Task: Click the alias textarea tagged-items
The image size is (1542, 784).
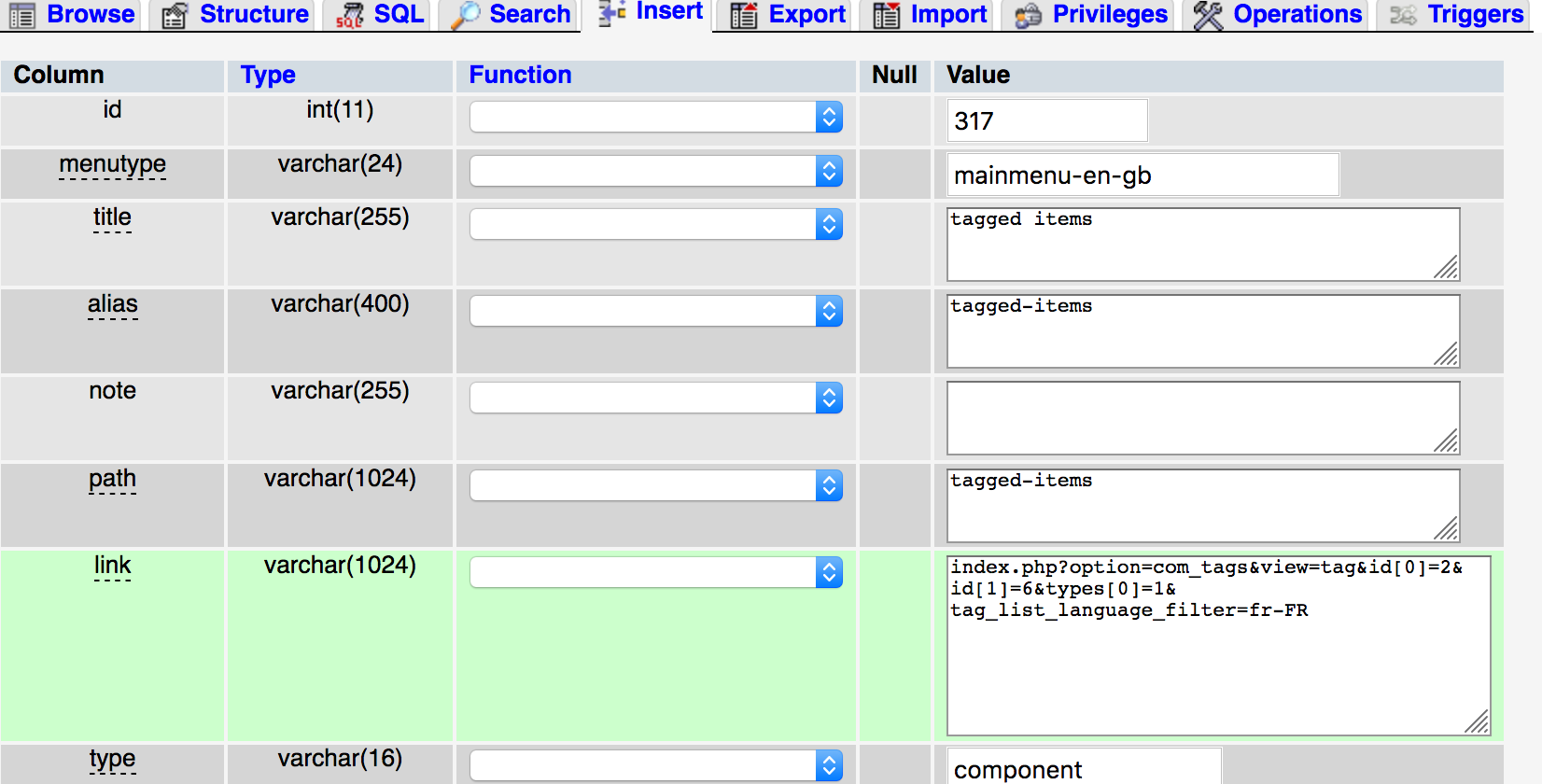Action: pos(1203,331)
